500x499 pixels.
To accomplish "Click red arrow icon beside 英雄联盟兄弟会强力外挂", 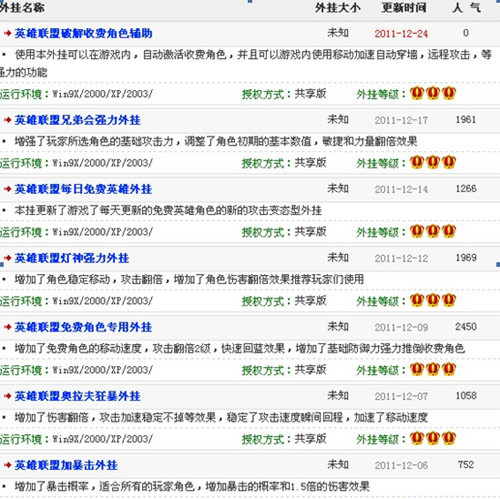I will click(x=7, y=120).
